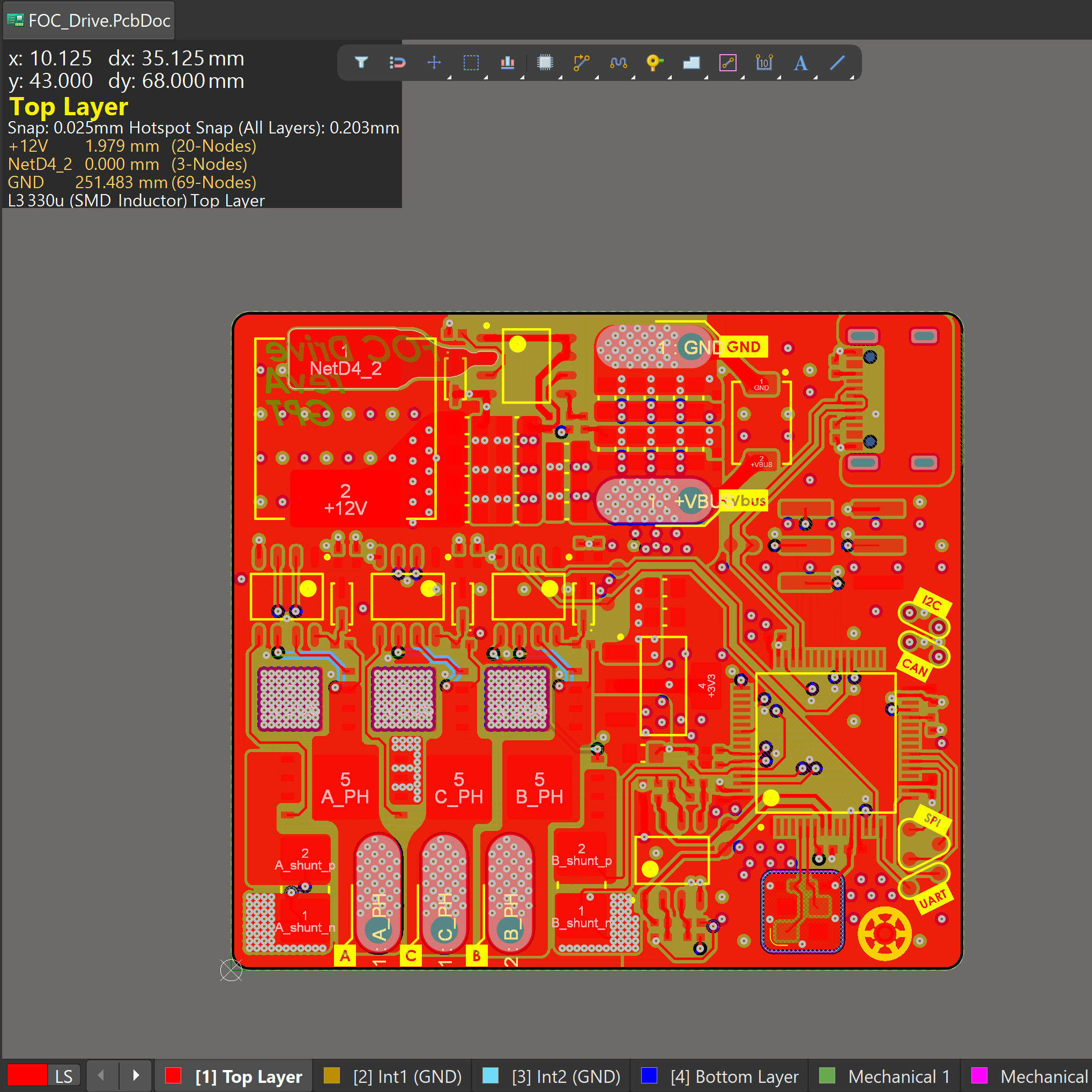The width and height of the screenshot is (1092, 1092).
Task: Select the place line tool
Action: pos(837,62)
